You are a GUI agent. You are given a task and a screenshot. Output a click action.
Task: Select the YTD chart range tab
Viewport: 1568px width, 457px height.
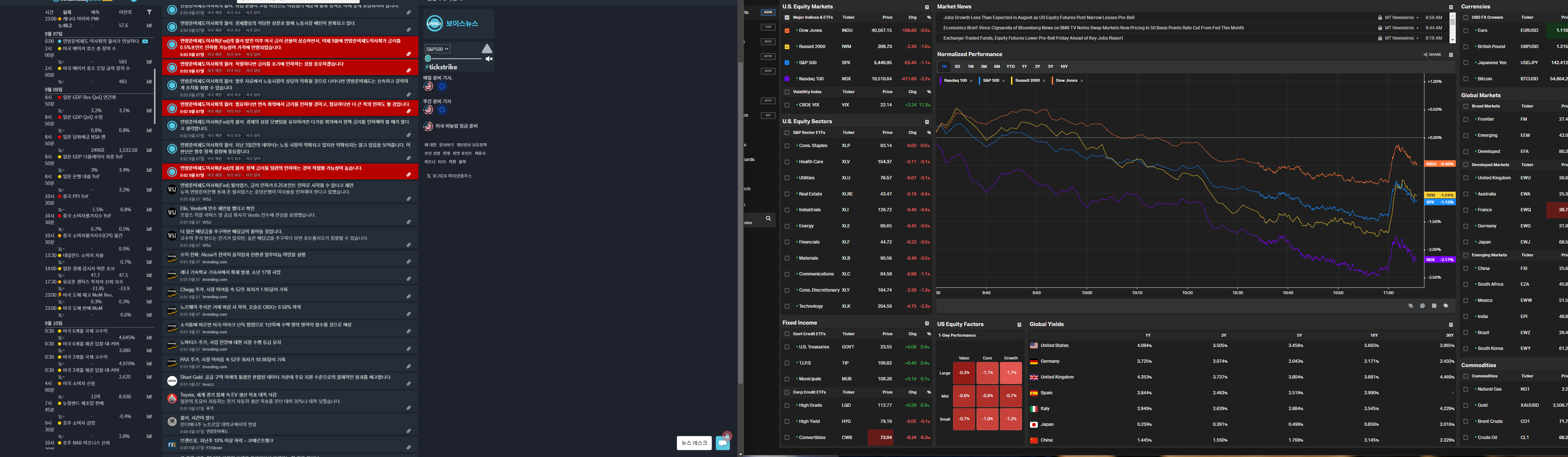(1010, 66)
